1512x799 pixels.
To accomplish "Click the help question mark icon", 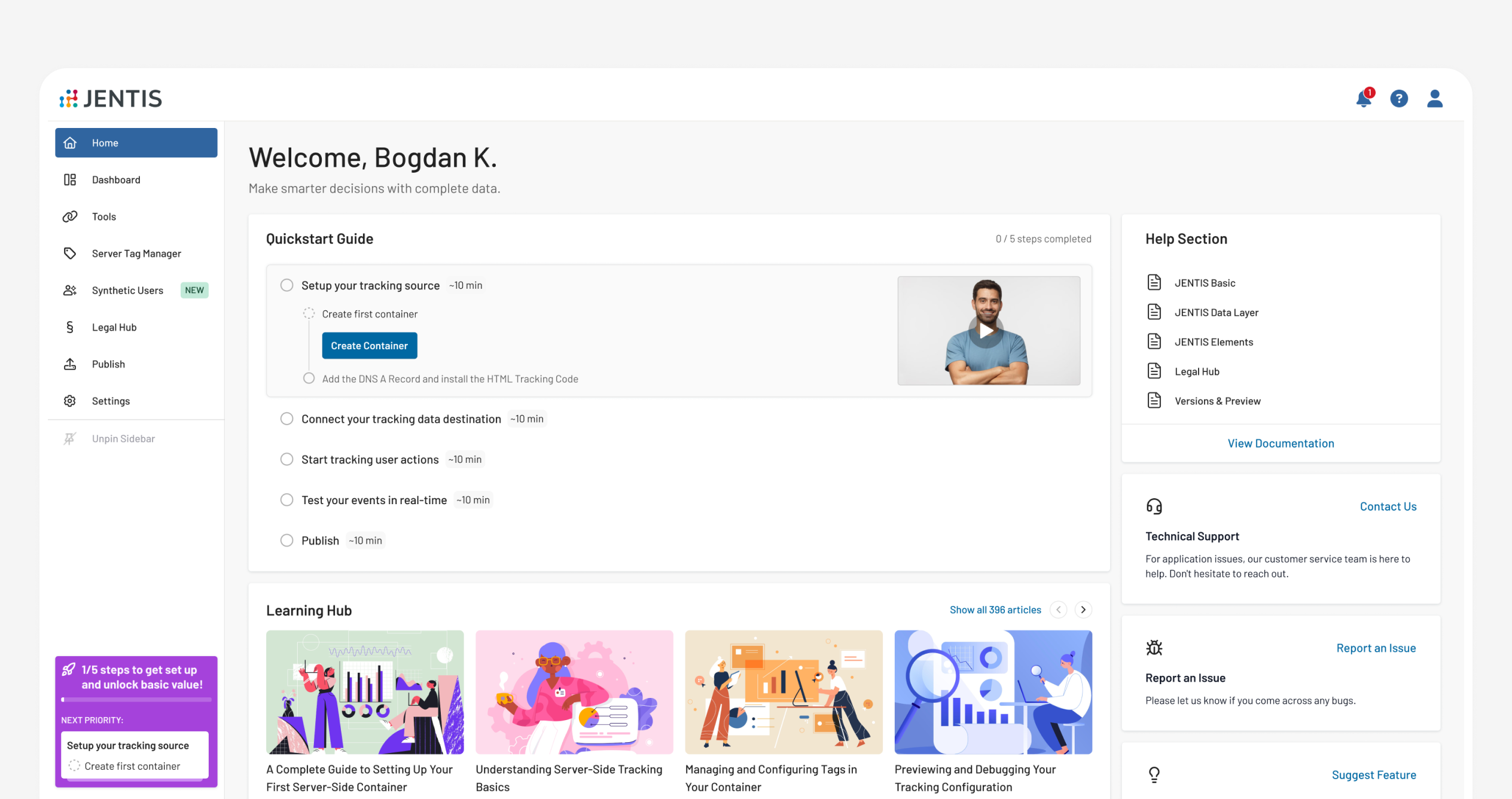I will (1398, 99).
